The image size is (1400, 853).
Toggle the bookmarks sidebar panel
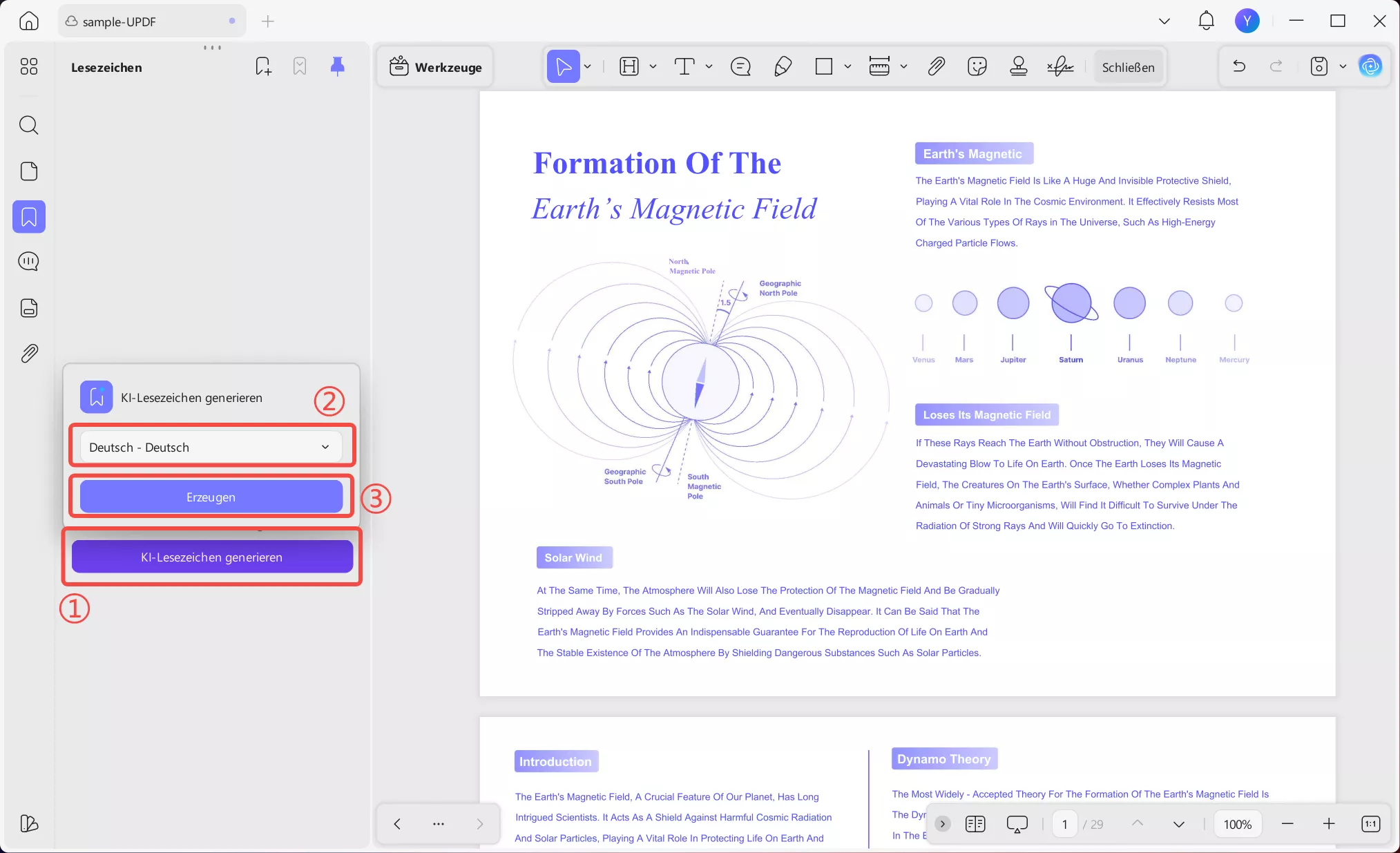click(x=28, y=217)
